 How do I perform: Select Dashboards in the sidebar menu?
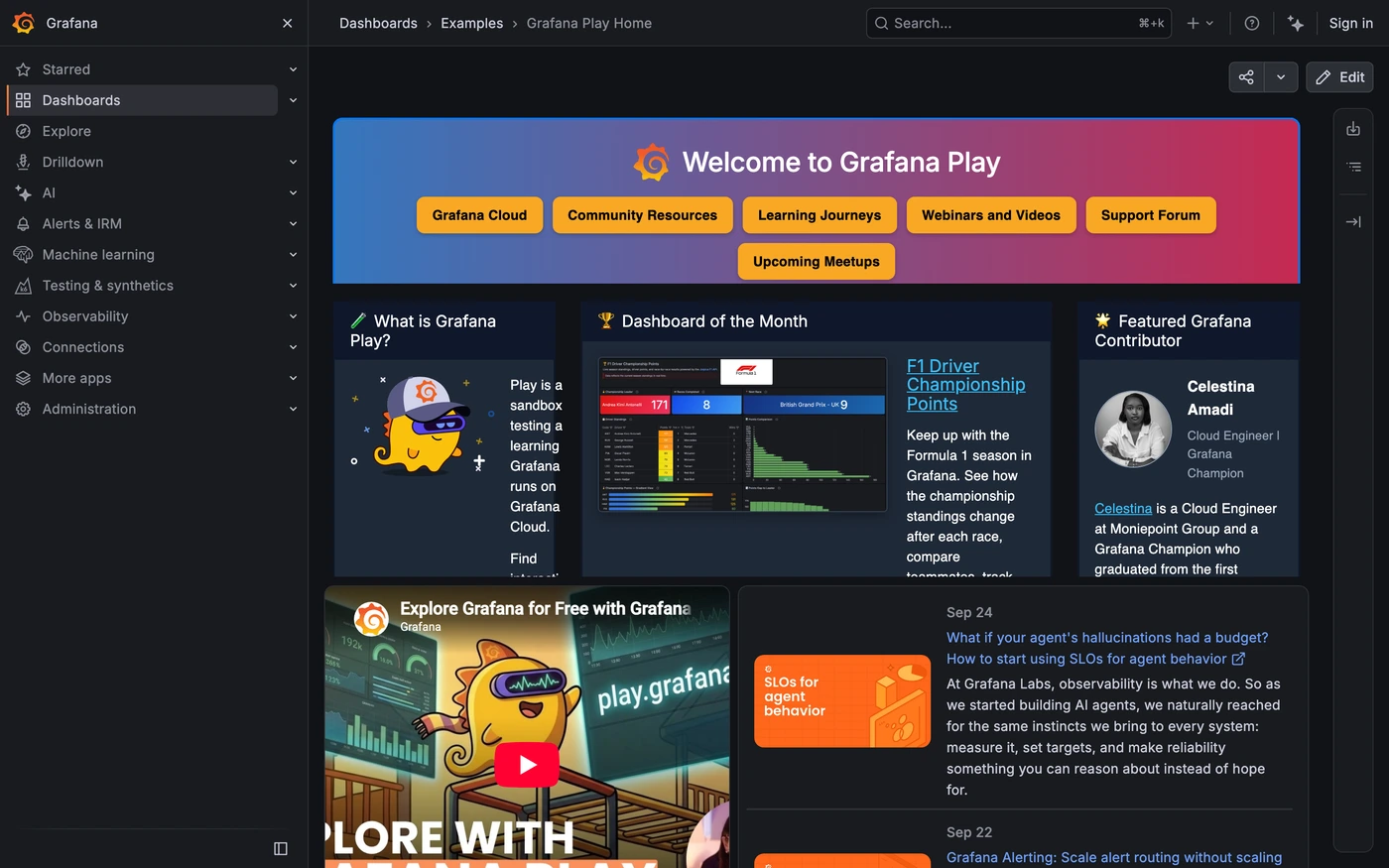point(142,100)
